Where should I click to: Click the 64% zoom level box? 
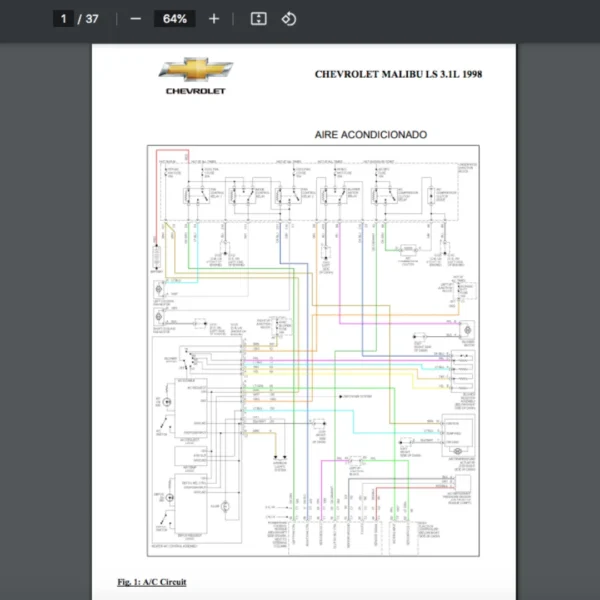pos(175,19)
